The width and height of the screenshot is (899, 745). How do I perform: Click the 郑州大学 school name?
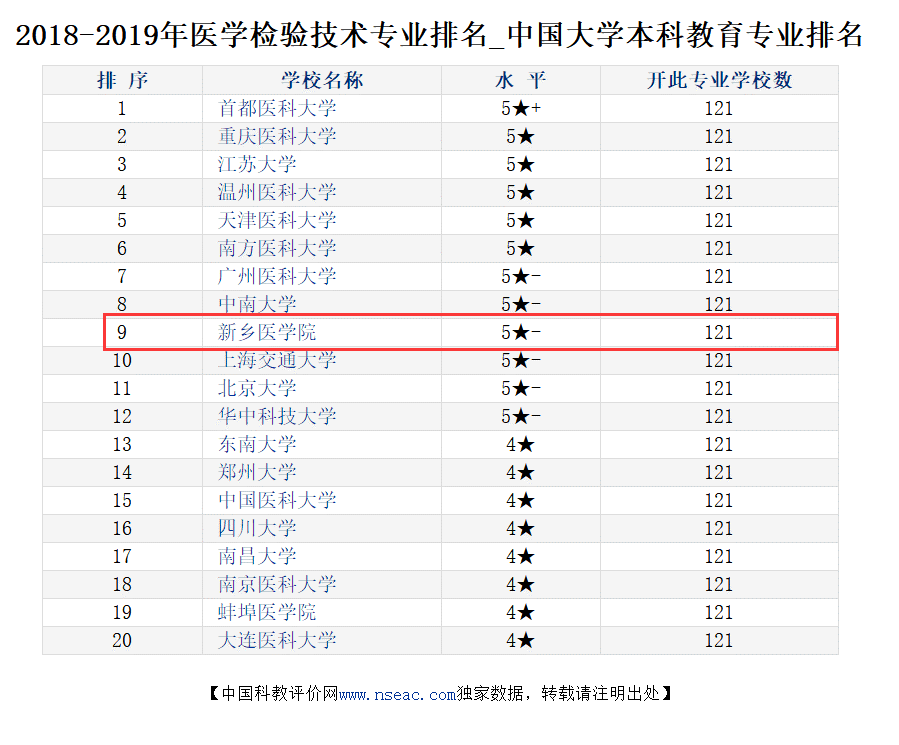257,473
